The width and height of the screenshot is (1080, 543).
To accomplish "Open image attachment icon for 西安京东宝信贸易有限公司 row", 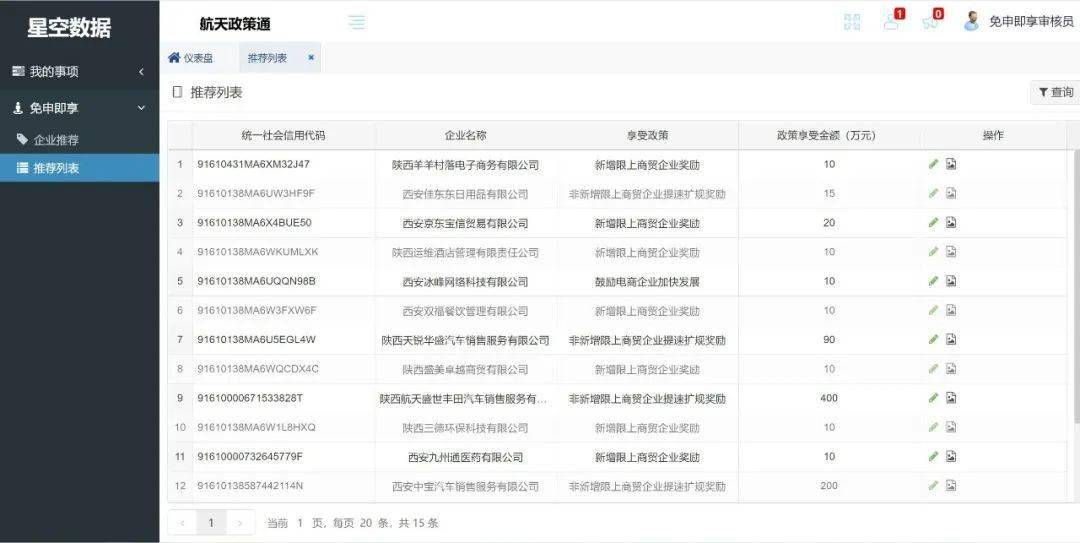I will (x=951, y=223).
